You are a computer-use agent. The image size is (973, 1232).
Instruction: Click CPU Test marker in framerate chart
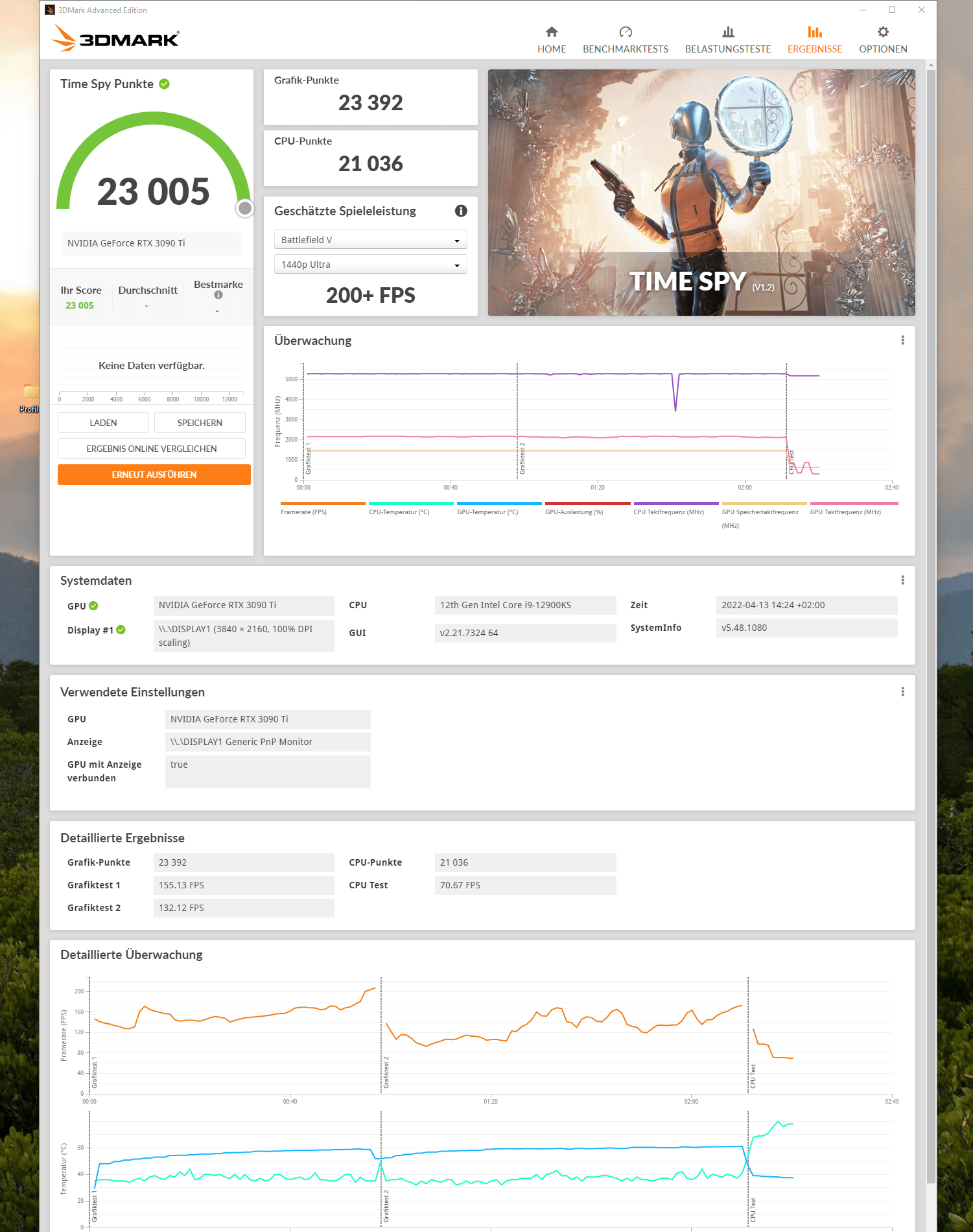point(753,1076)
